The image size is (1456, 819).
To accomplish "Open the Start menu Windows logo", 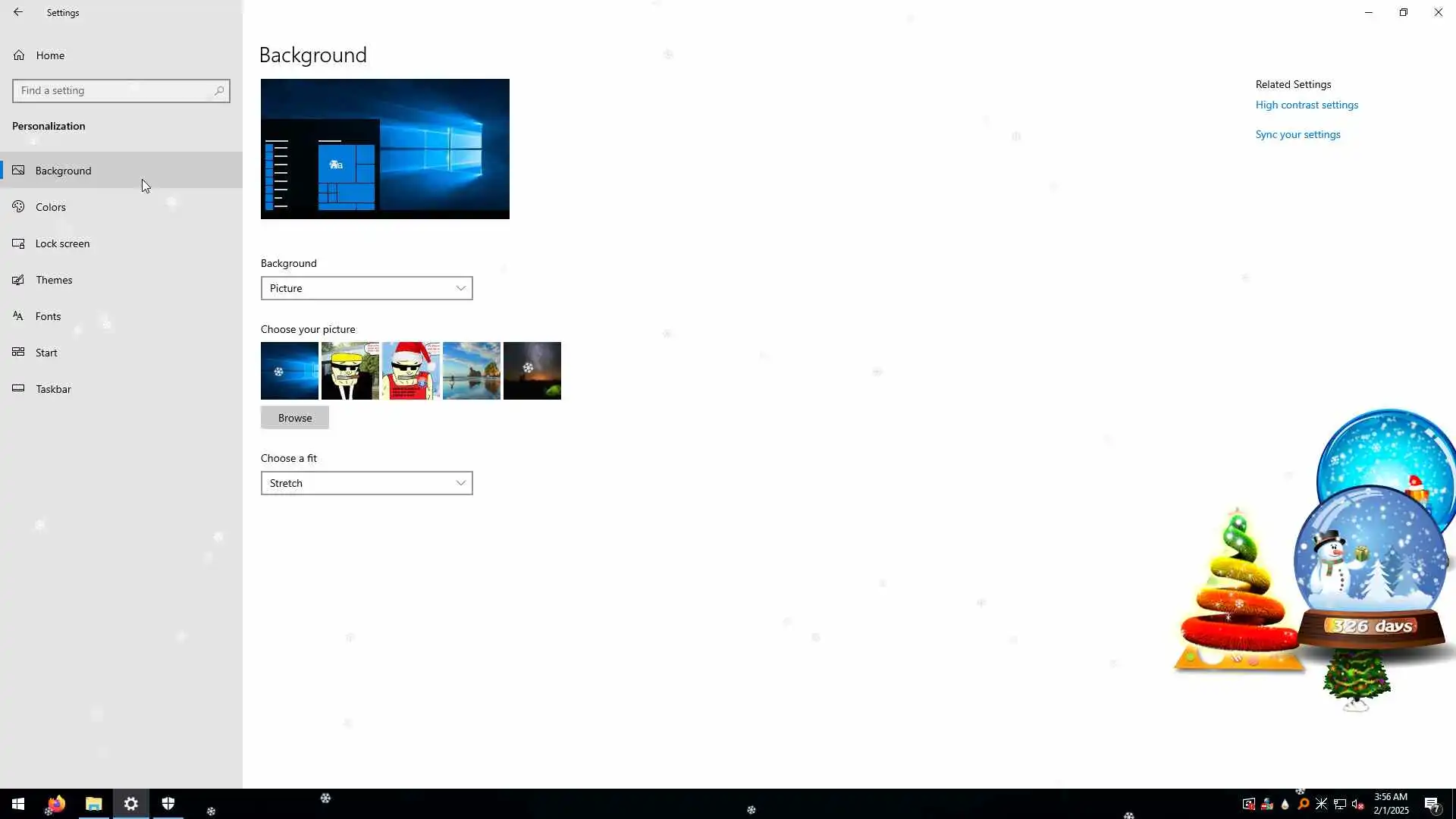I will (18, 804).
